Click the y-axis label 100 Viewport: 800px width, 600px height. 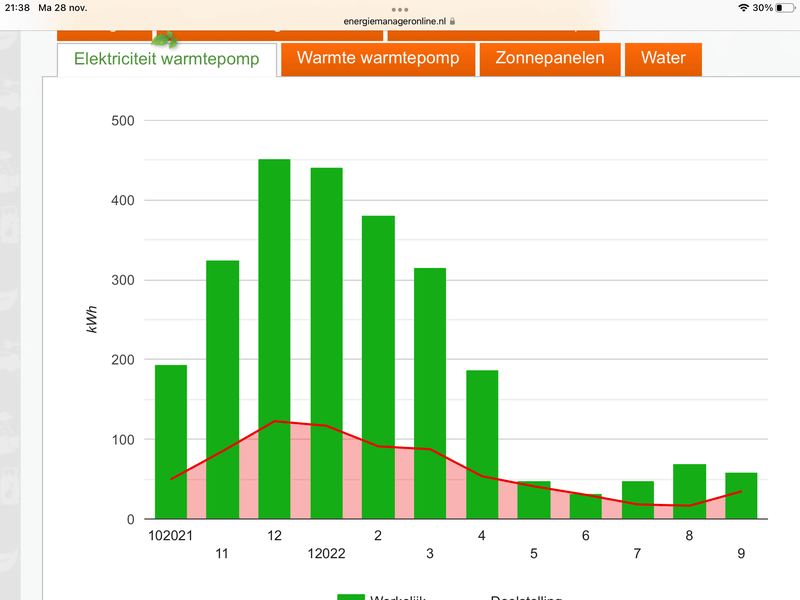tap(123, 440)
